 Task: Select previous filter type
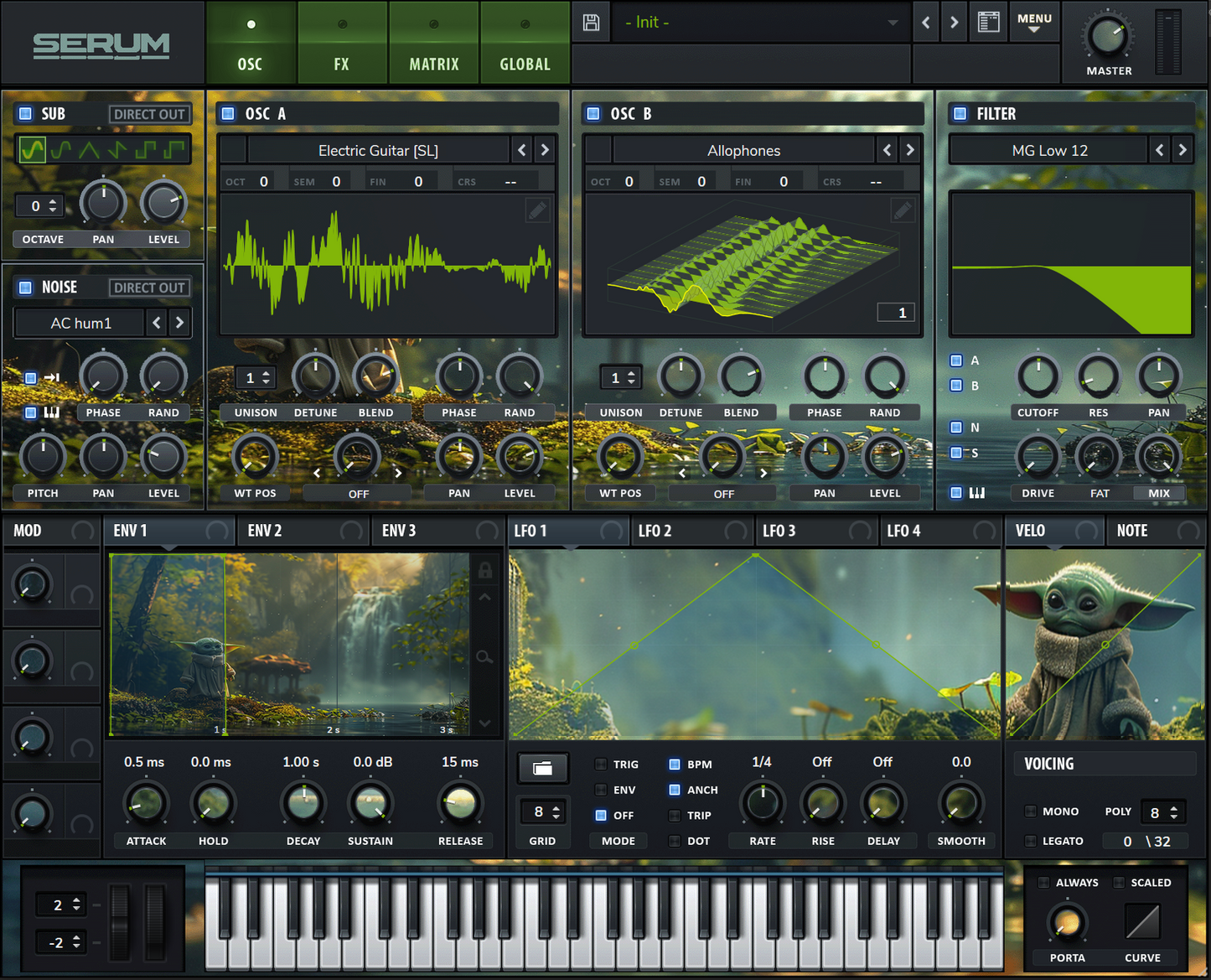(x=1160, y=150)
